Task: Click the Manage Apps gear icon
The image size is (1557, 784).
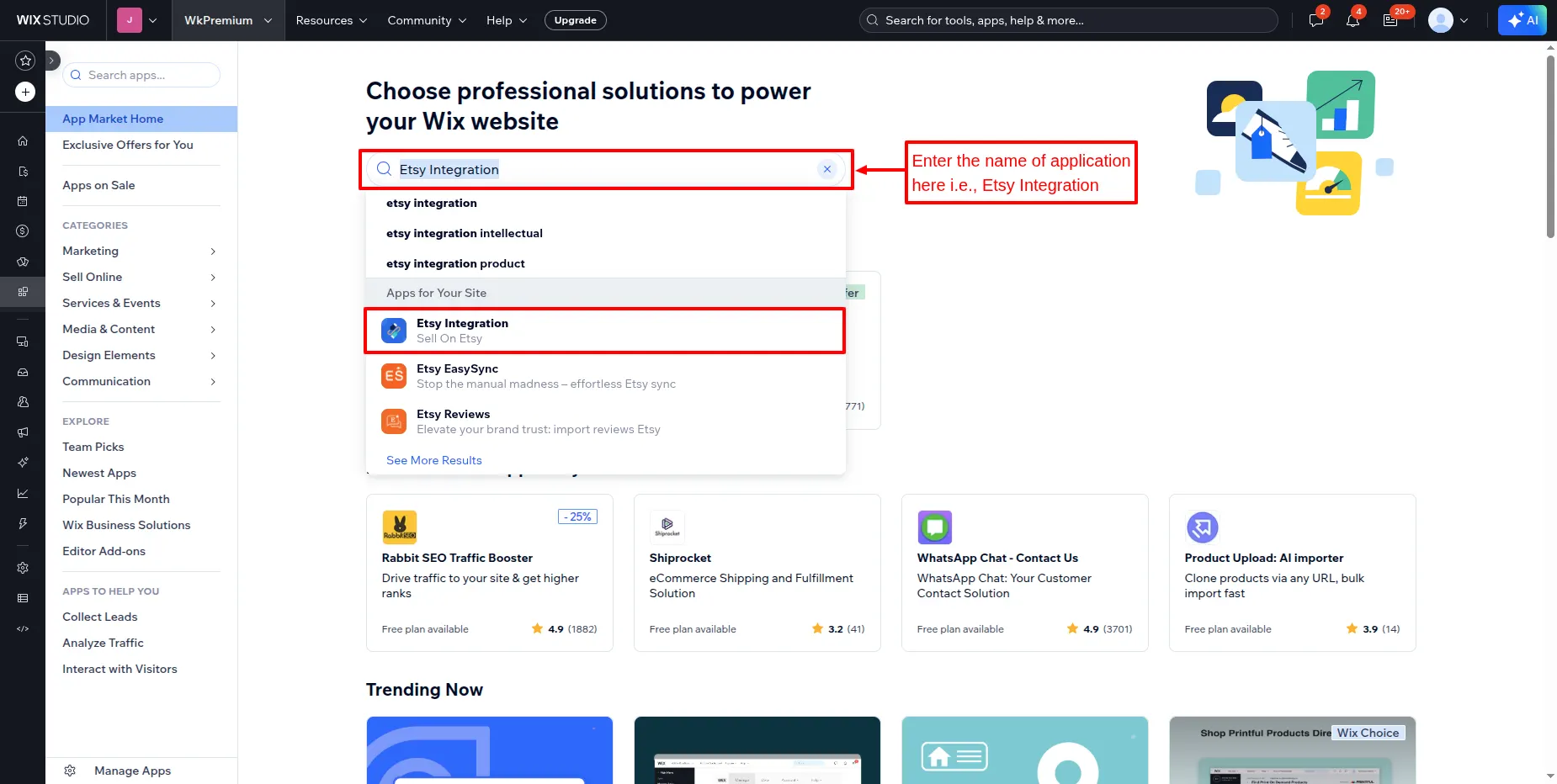Action: [70, 771]
